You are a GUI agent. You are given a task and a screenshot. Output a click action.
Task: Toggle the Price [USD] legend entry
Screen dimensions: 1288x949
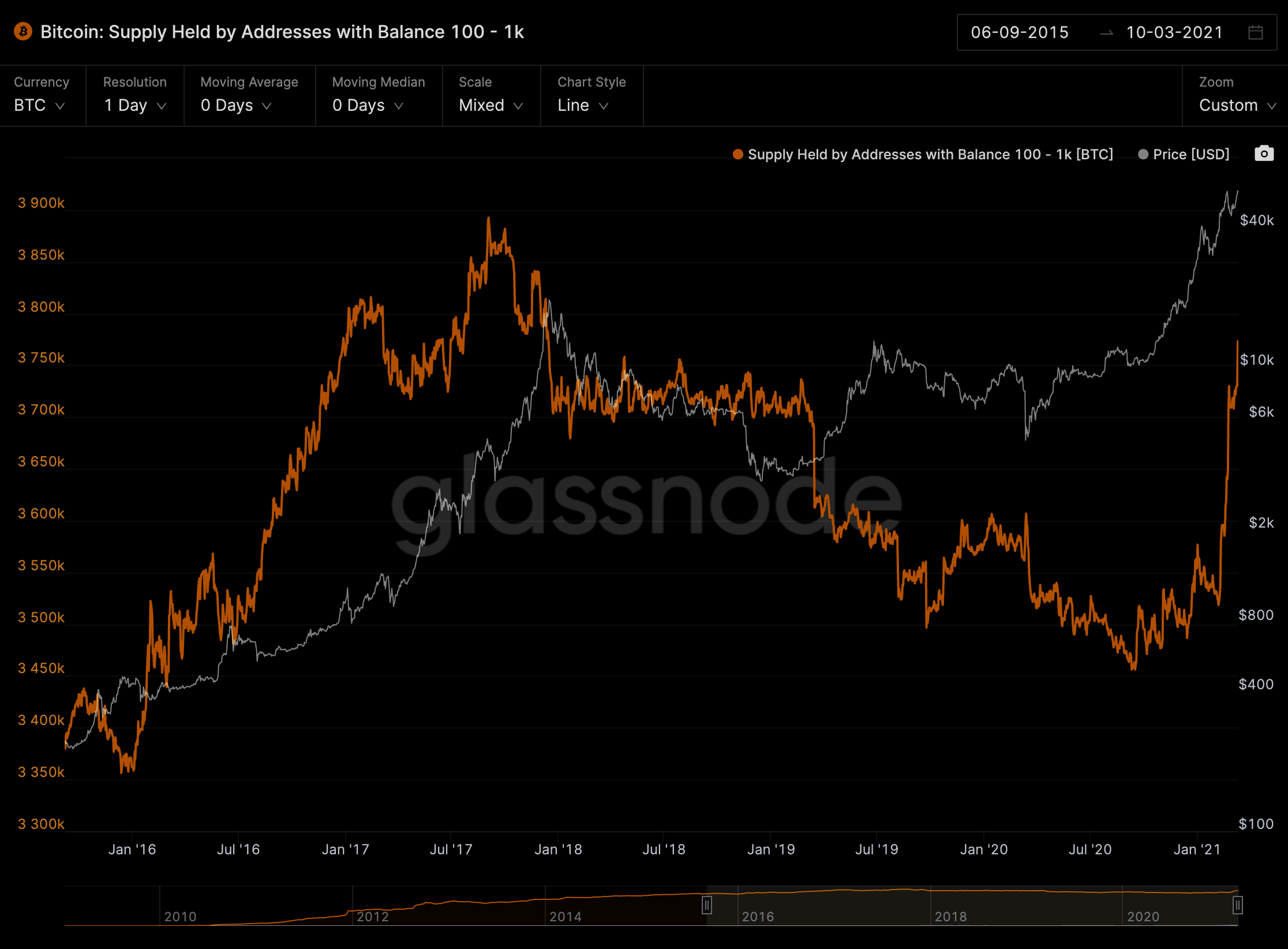pos(1190,154)
